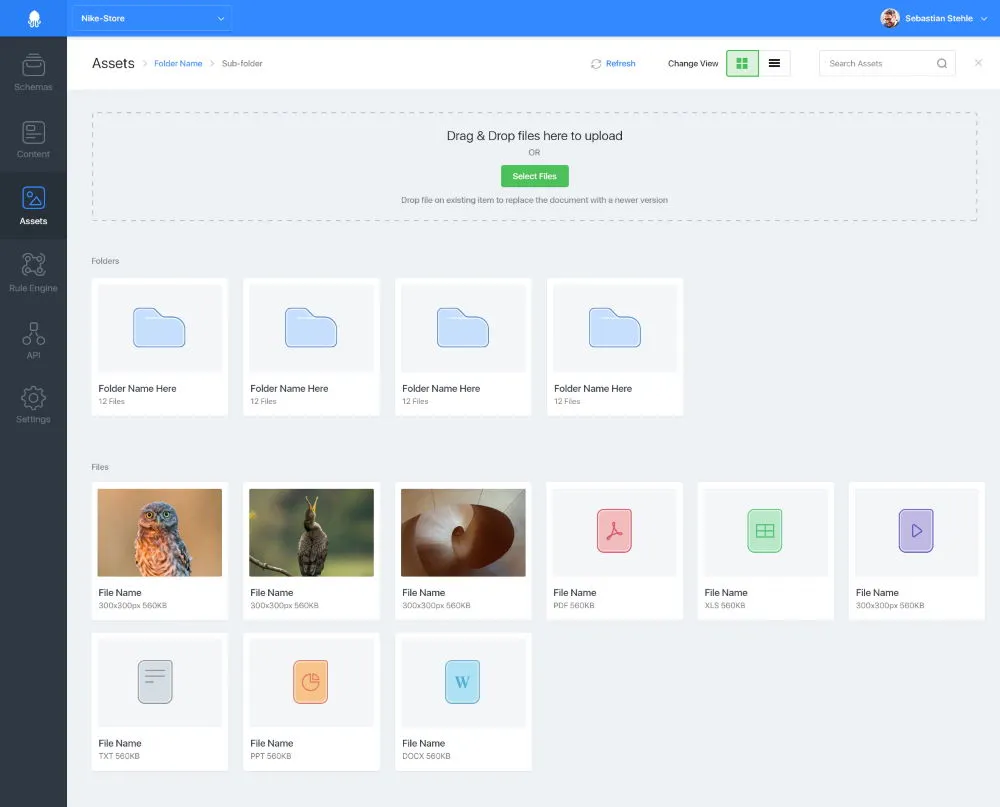
Task: Go to the API sidebar section
Action: coord(33,340)
